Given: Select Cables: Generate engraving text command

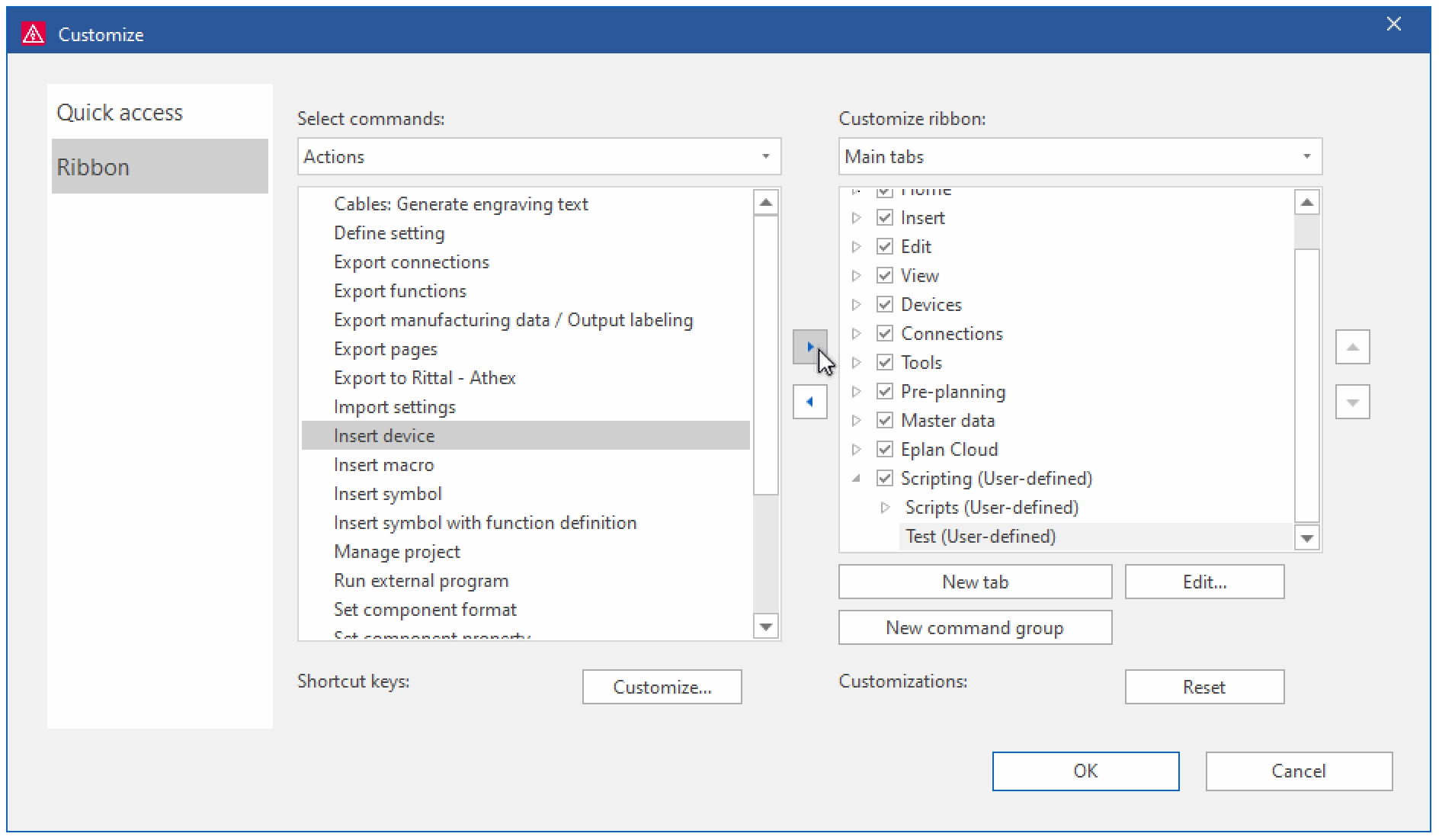Looking at the screenshot, I should [x=526, y=204].
